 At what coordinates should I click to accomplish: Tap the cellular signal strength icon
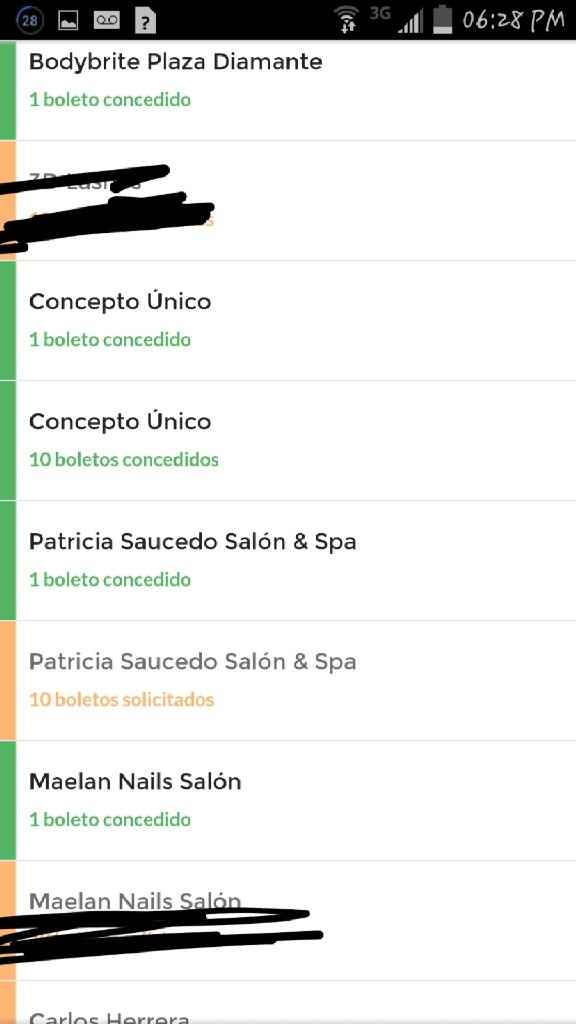pos(409,19)
